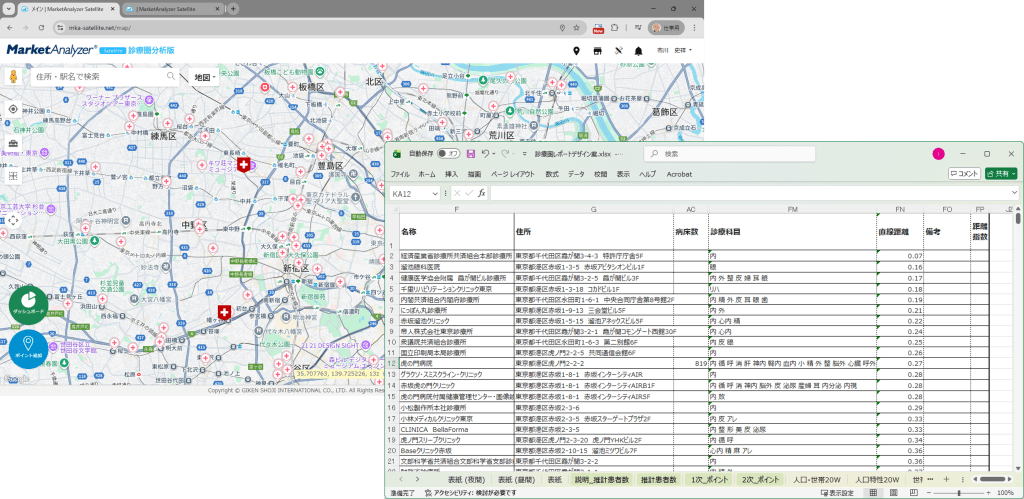Click the Excel コメント button
This screenshot has height=499, width=1024.
click(965, 174)
